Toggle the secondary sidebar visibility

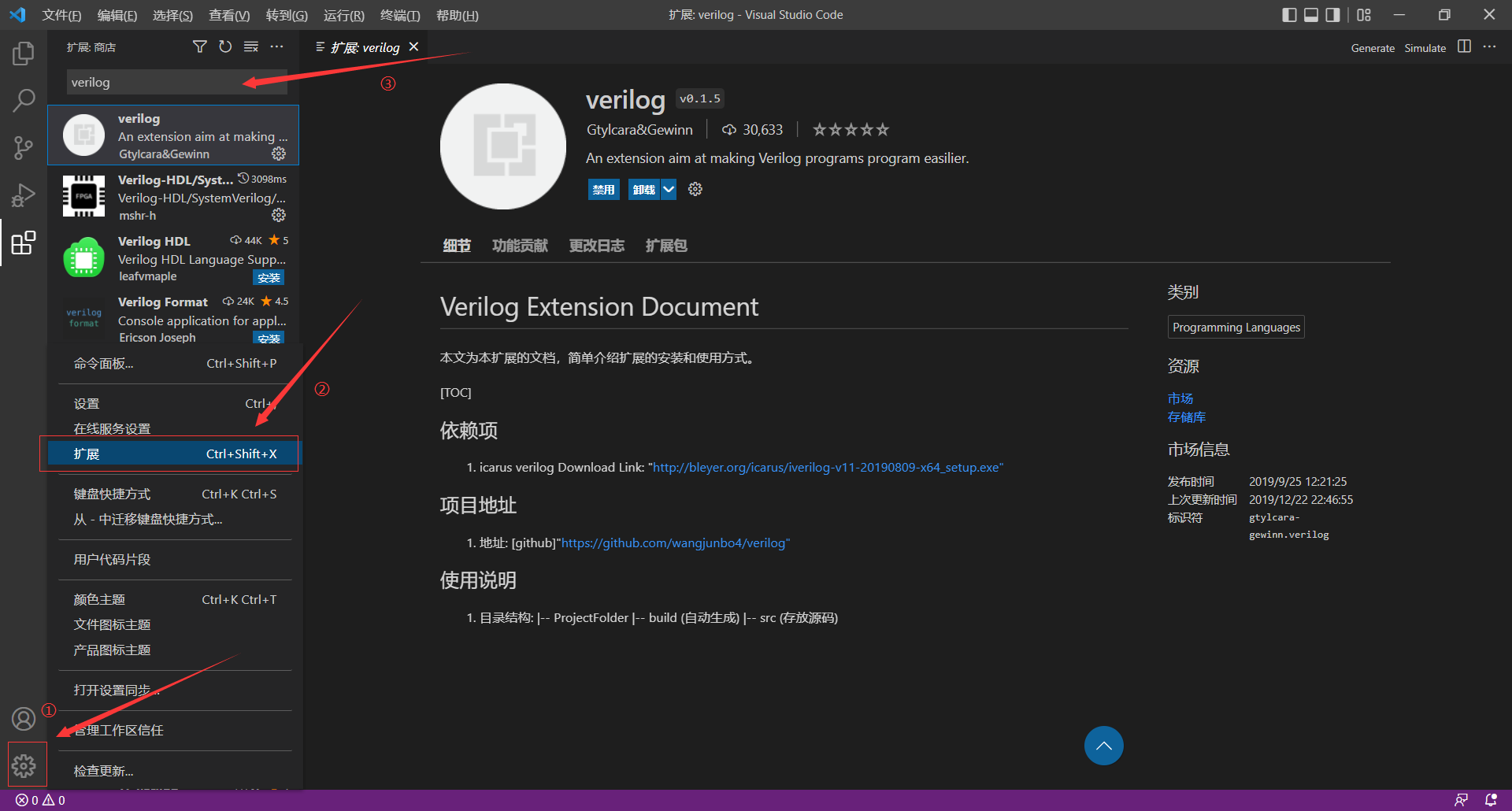[x=1332, y=14]
